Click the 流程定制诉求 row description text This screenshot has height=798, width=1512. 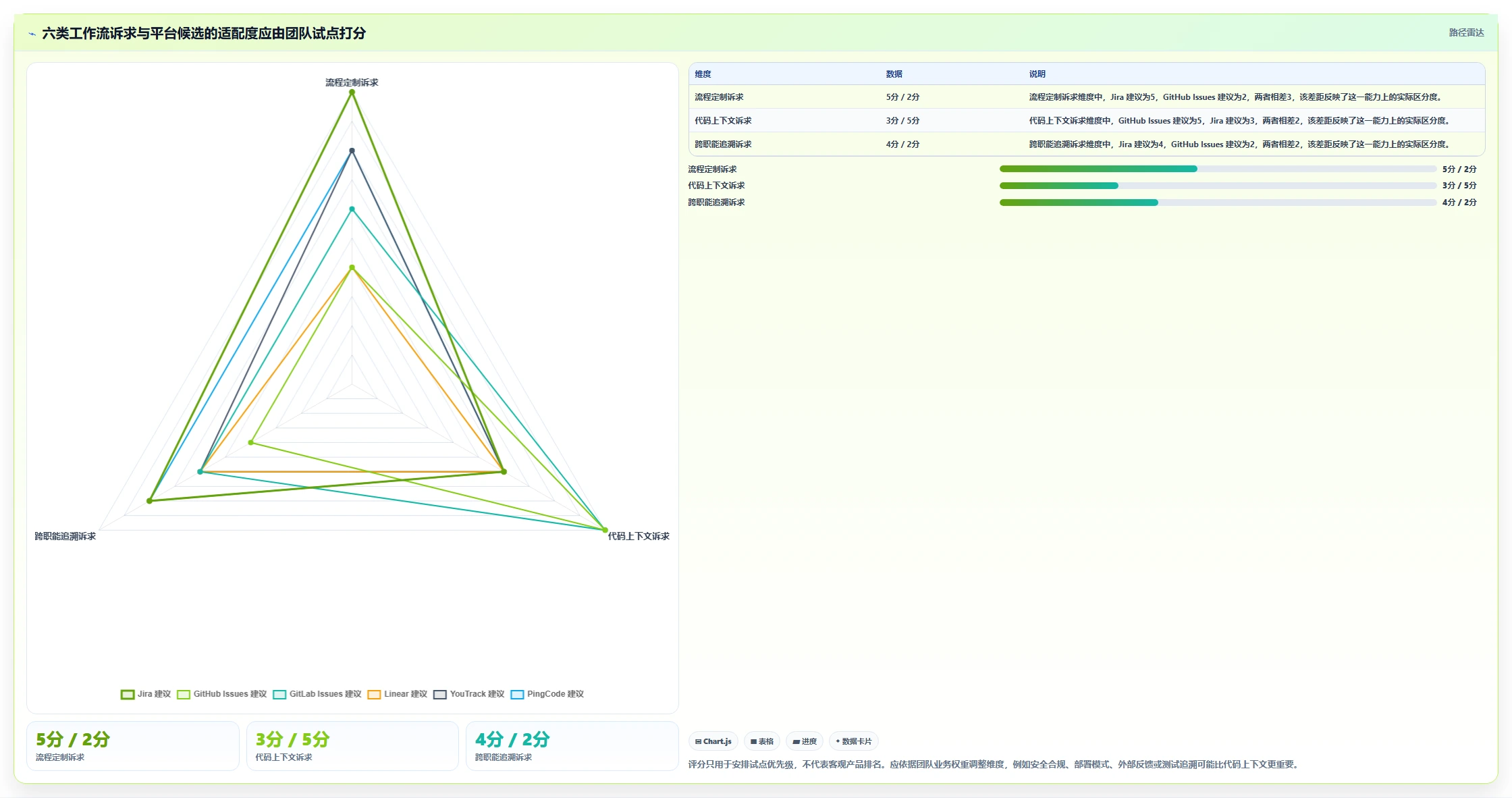(1235, 97)
